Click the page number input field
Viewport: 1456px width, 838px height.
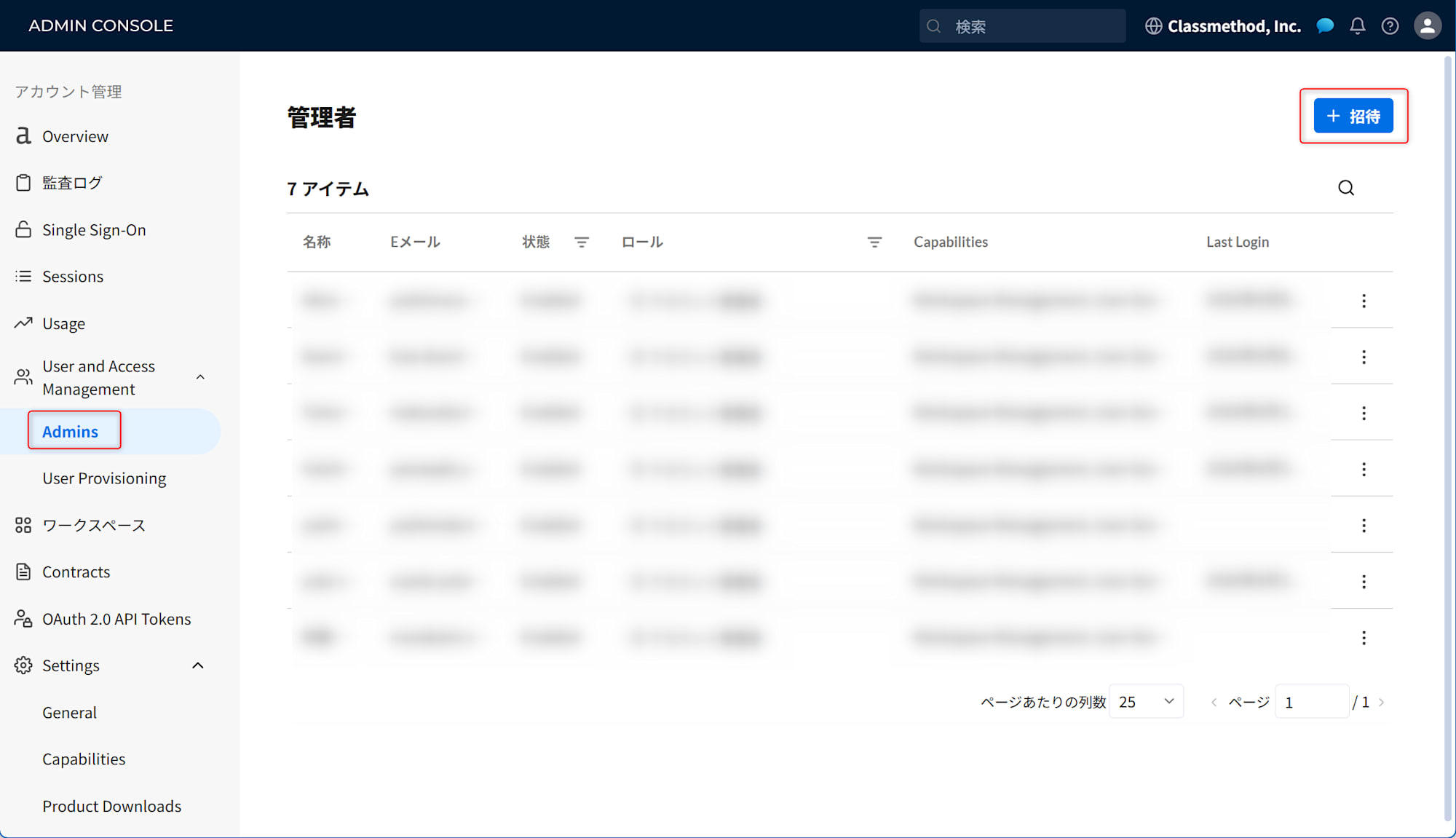click(x=1312, y=702)
